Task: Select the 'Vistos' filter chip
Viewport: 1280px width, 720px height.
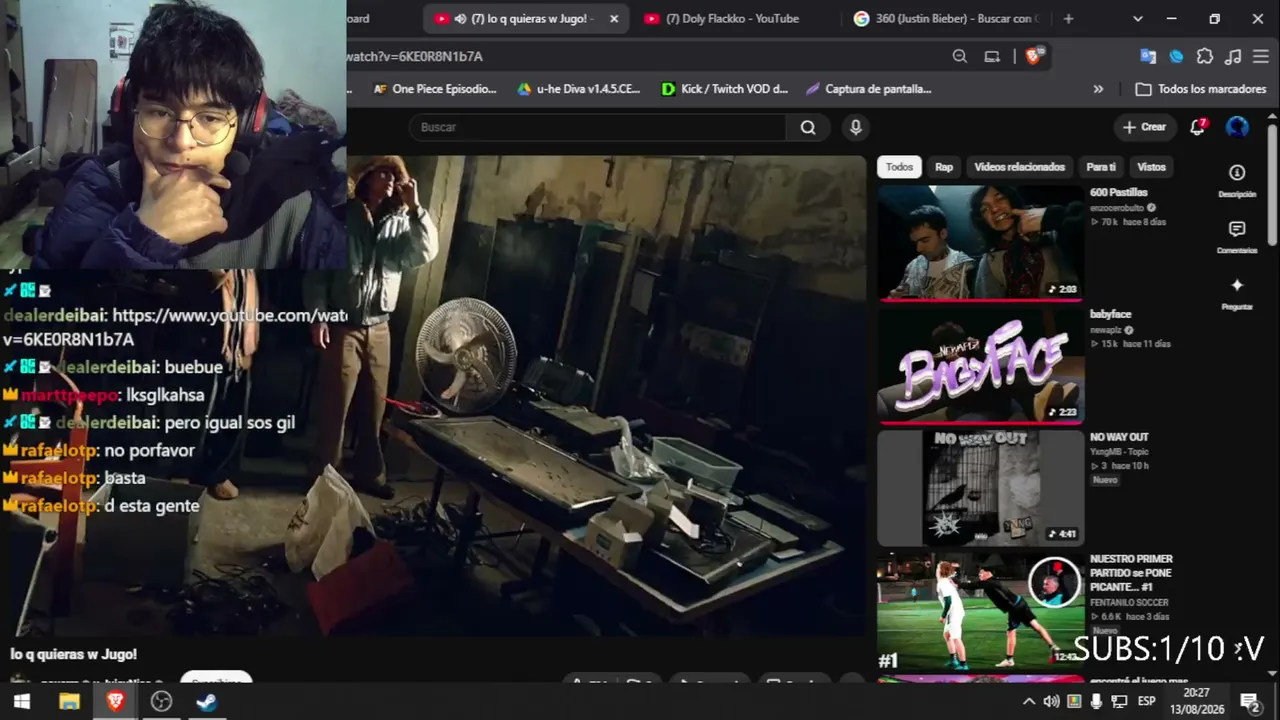Action: 1151,167
